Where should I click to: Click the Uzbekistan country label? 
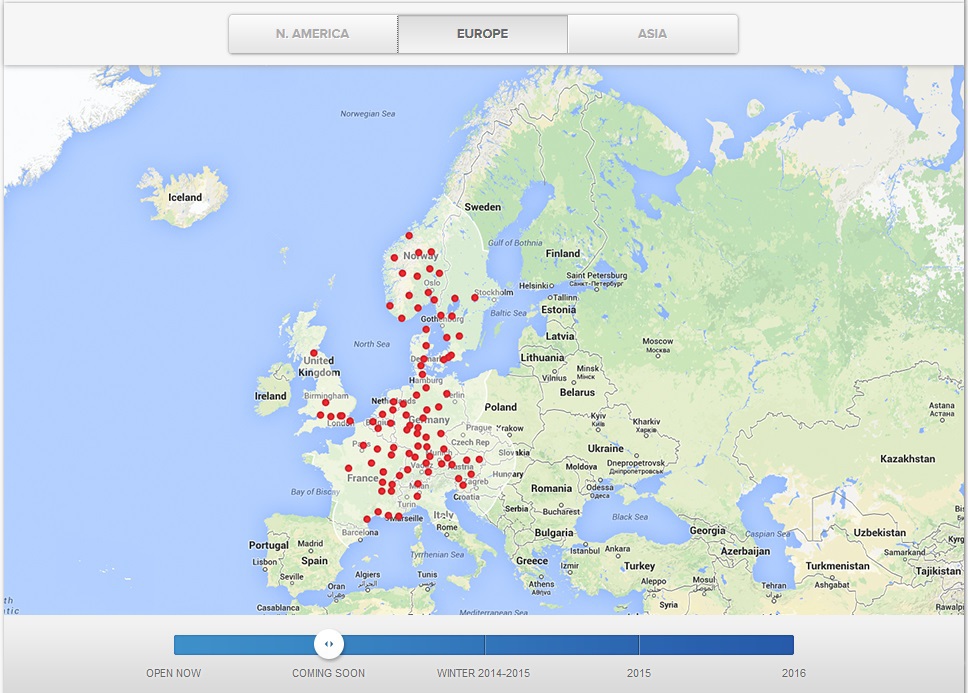coord(880,533)
